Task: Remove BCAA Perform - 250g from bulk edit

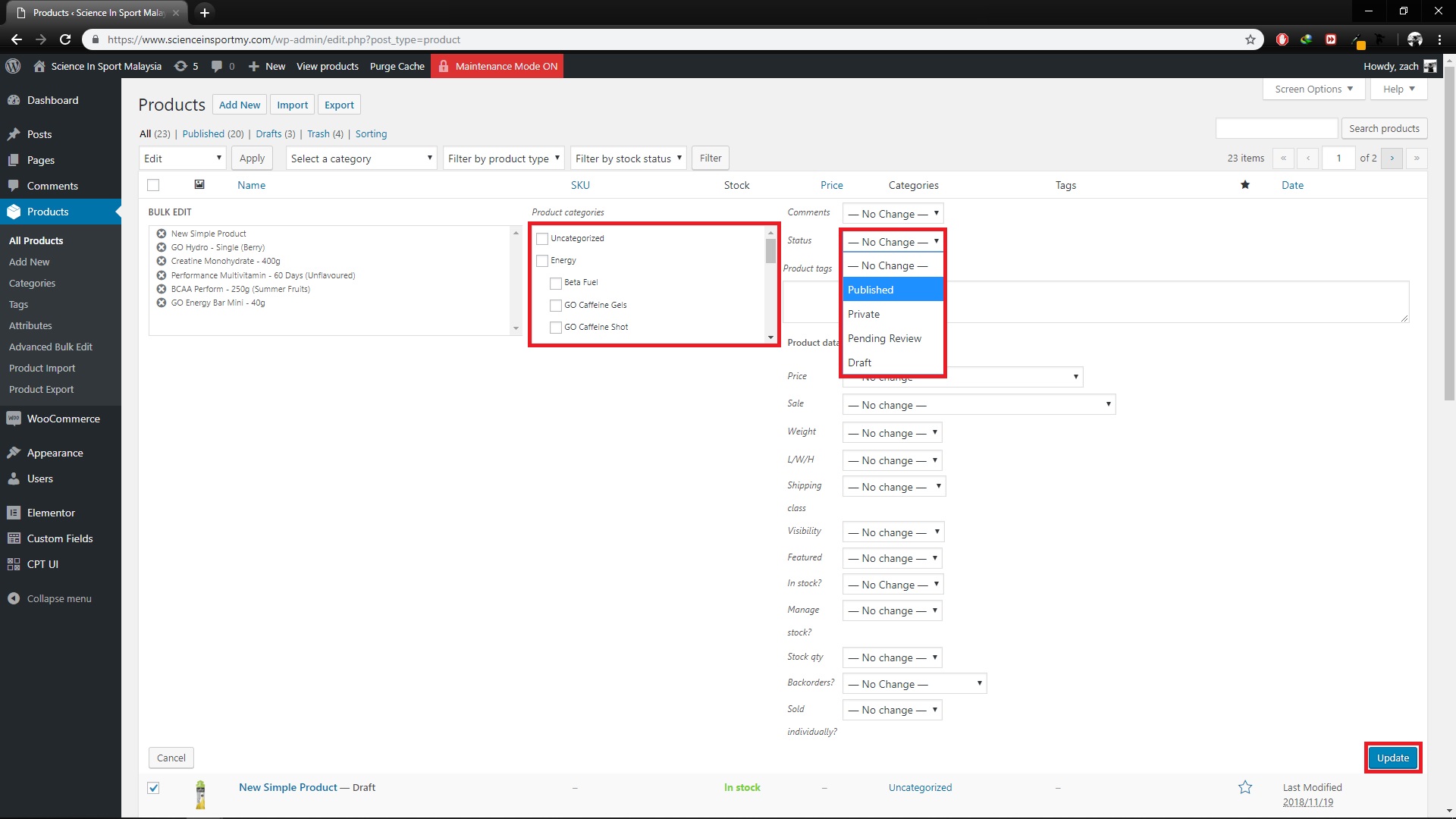Action: 162,289
